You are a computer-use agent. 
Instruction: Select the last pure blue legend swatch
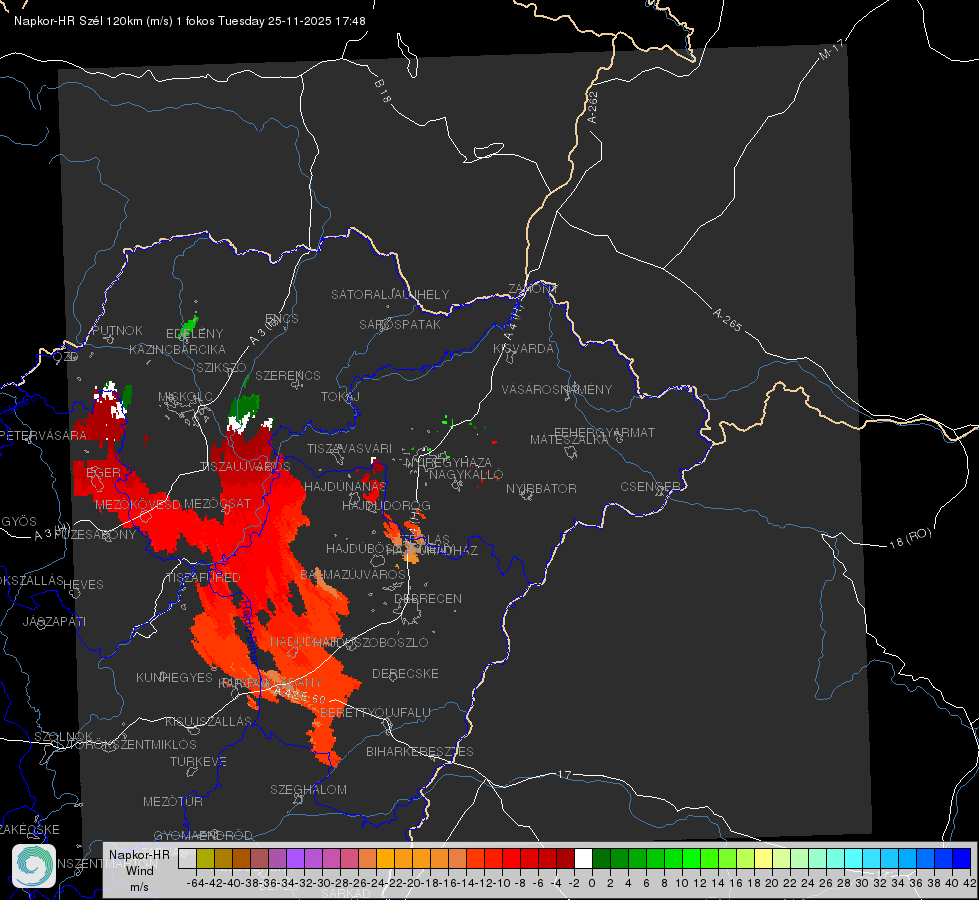962,858
